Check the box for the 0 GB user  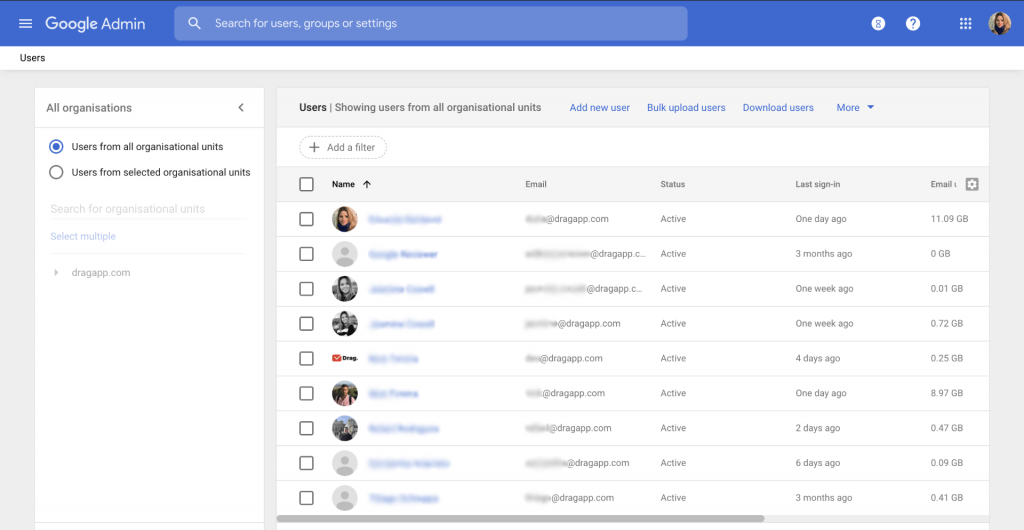pyautogui.click(x=306, y=254)
